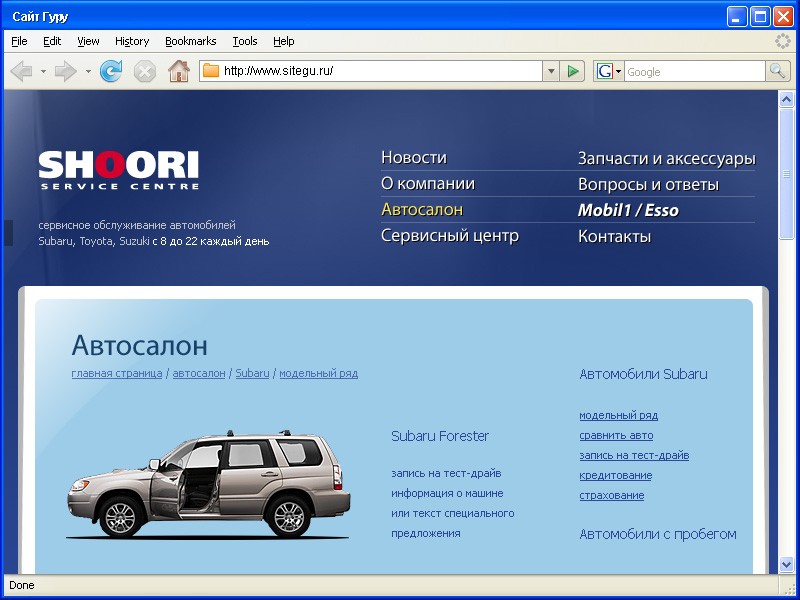Minimize the browser window
Screen dimensions: 800x600
(x=736, y=17)
